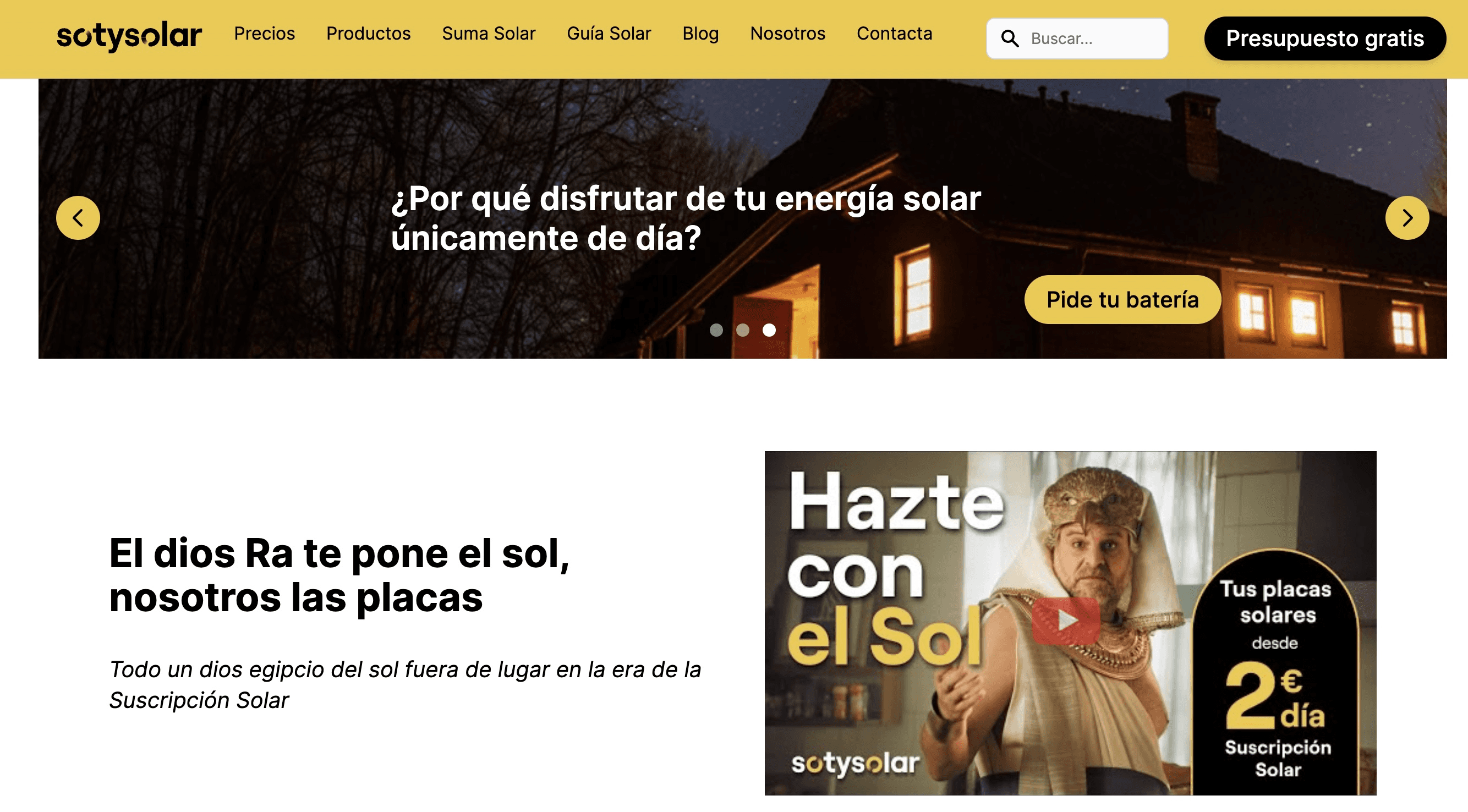1468x812 pixels.
Task: Select the third carousel dot
Action: (x=769, y=330)
